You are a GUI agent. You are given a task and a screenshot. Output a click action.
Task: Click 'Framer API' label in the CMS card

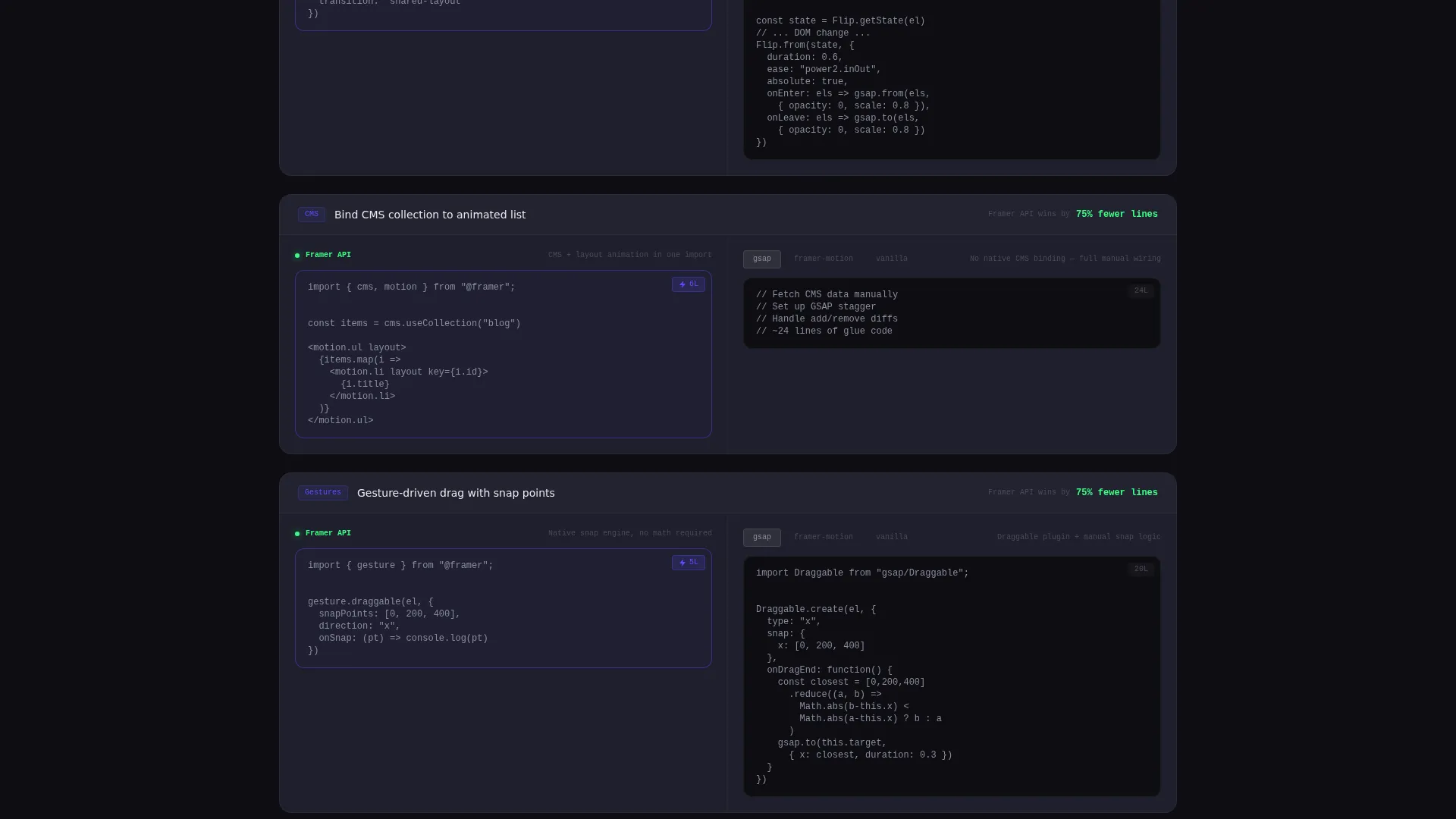pos(328,256)
